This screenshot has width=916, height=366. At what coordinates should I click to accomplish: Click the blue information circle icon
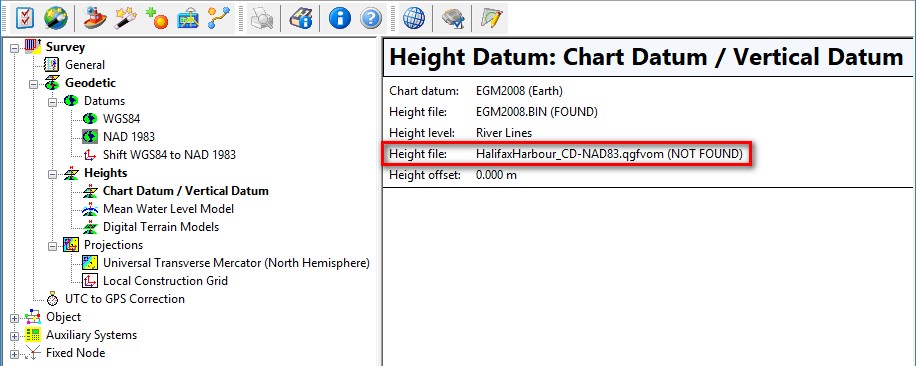(339, 18)
